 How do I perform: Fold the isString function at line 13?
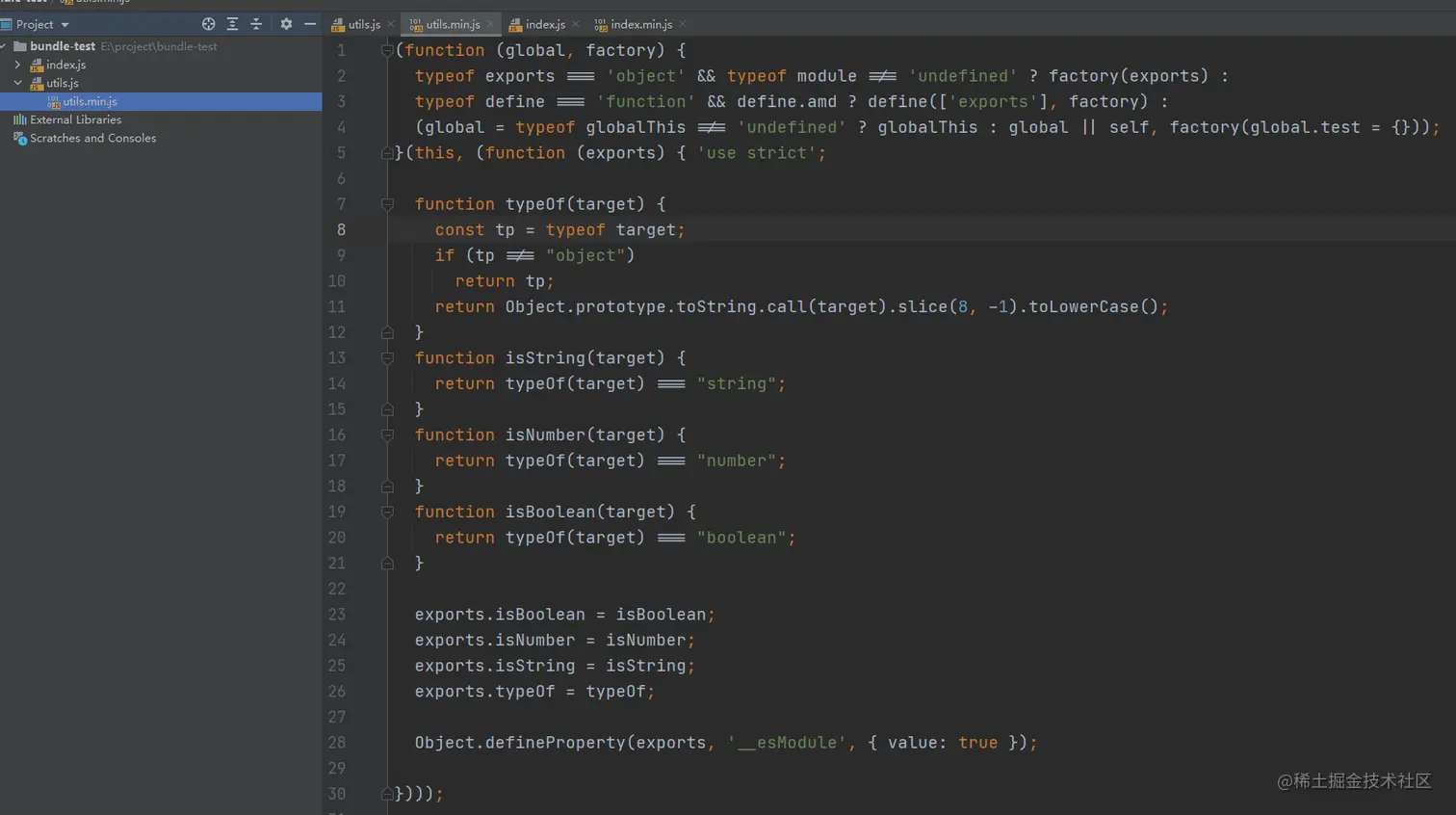tap(387, 358)
